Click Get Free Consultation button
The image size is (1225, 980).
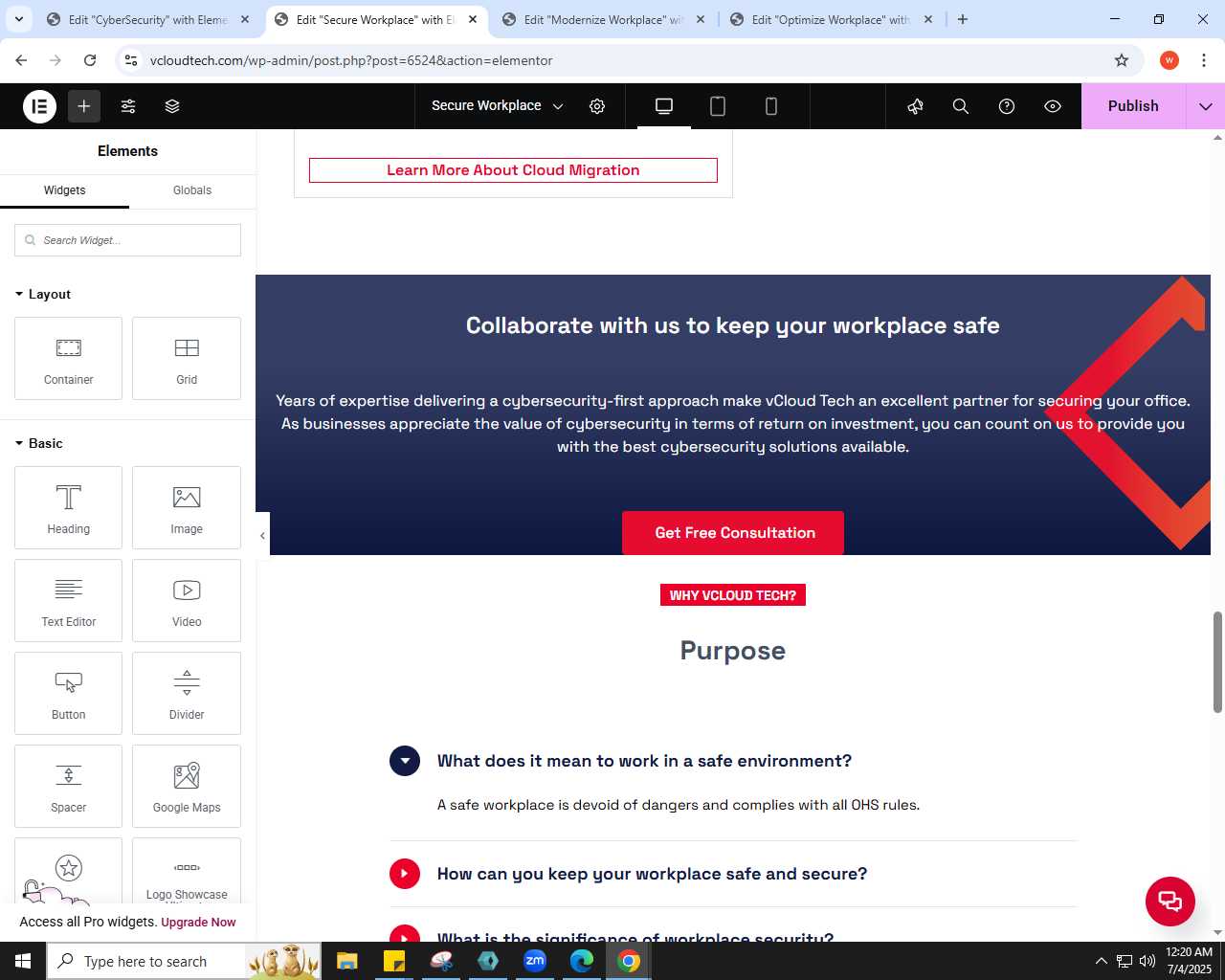coord(735,533)
